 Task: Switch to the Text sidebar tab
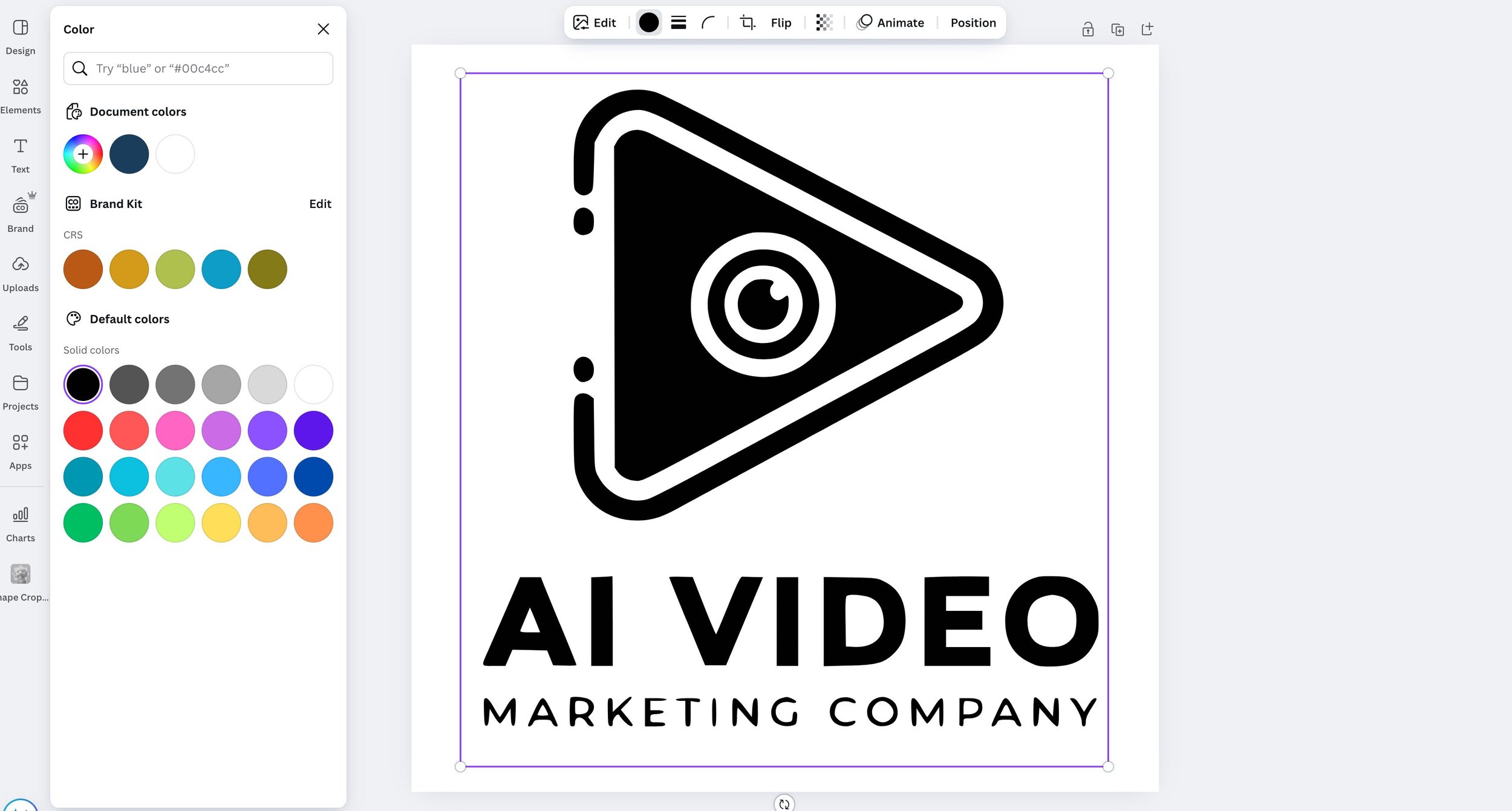click(x=21, y=154)
